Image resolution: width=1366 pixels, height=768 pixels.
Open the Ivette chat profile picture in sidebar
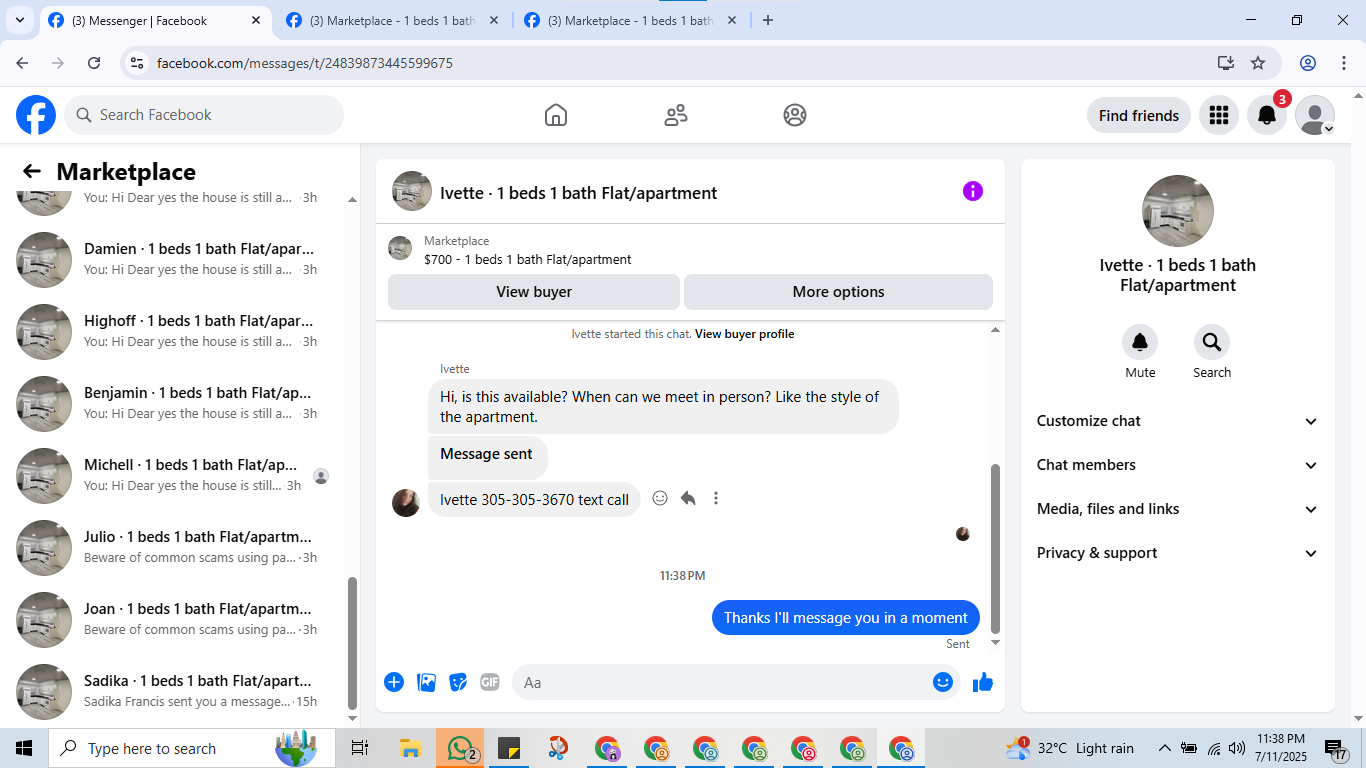[x=1178, y=211]
